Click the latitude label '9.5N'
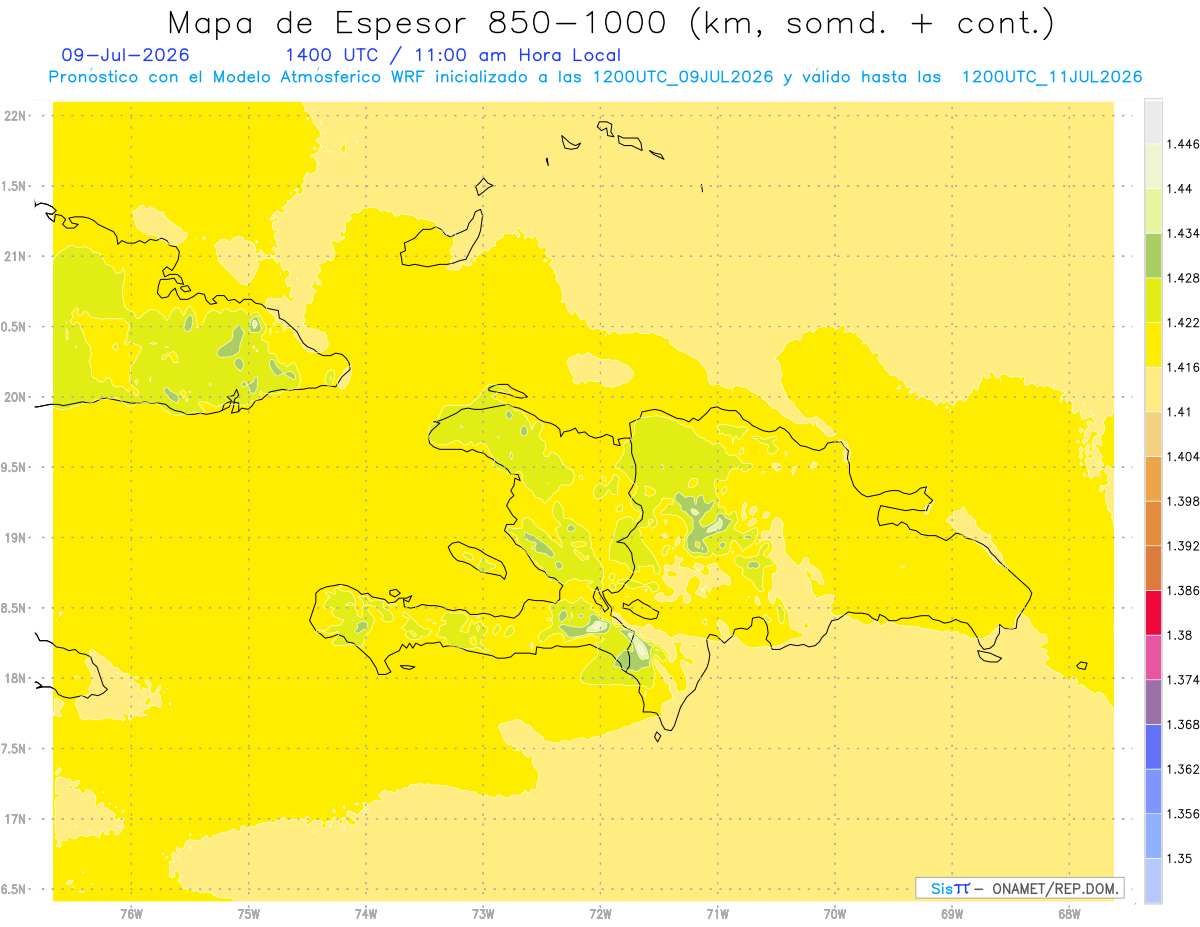1200x927 pixels. [14, 468]
